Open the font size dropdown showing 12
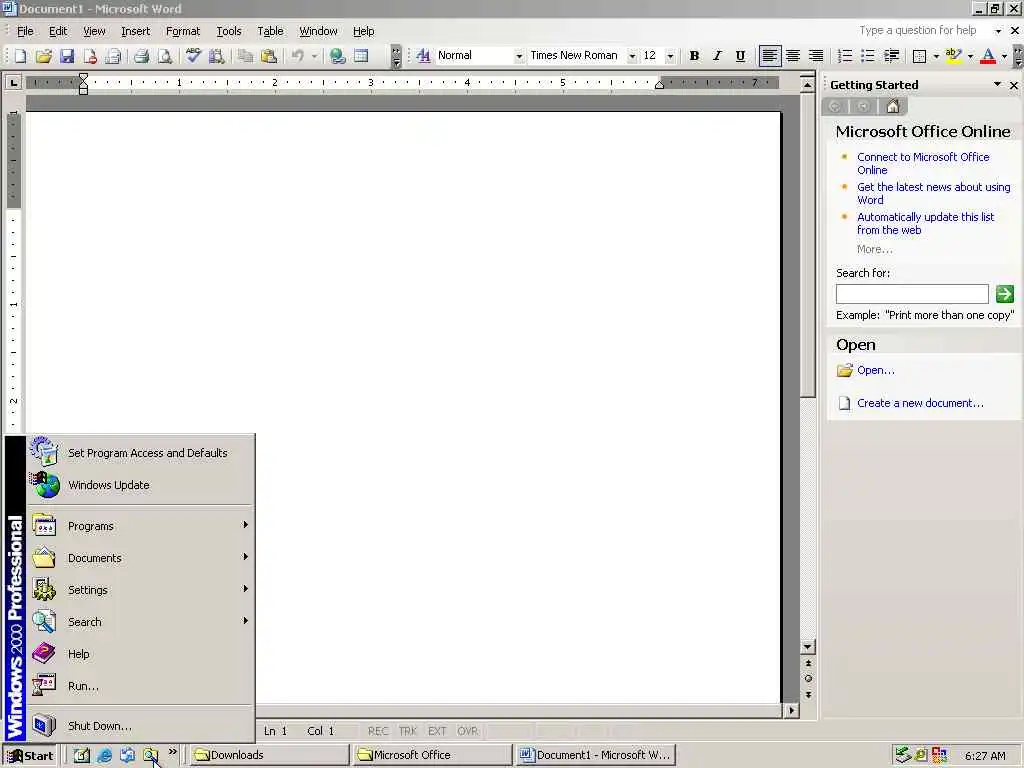The width and height of the screenshot is (1024, 768). click(x=670, y=56)
